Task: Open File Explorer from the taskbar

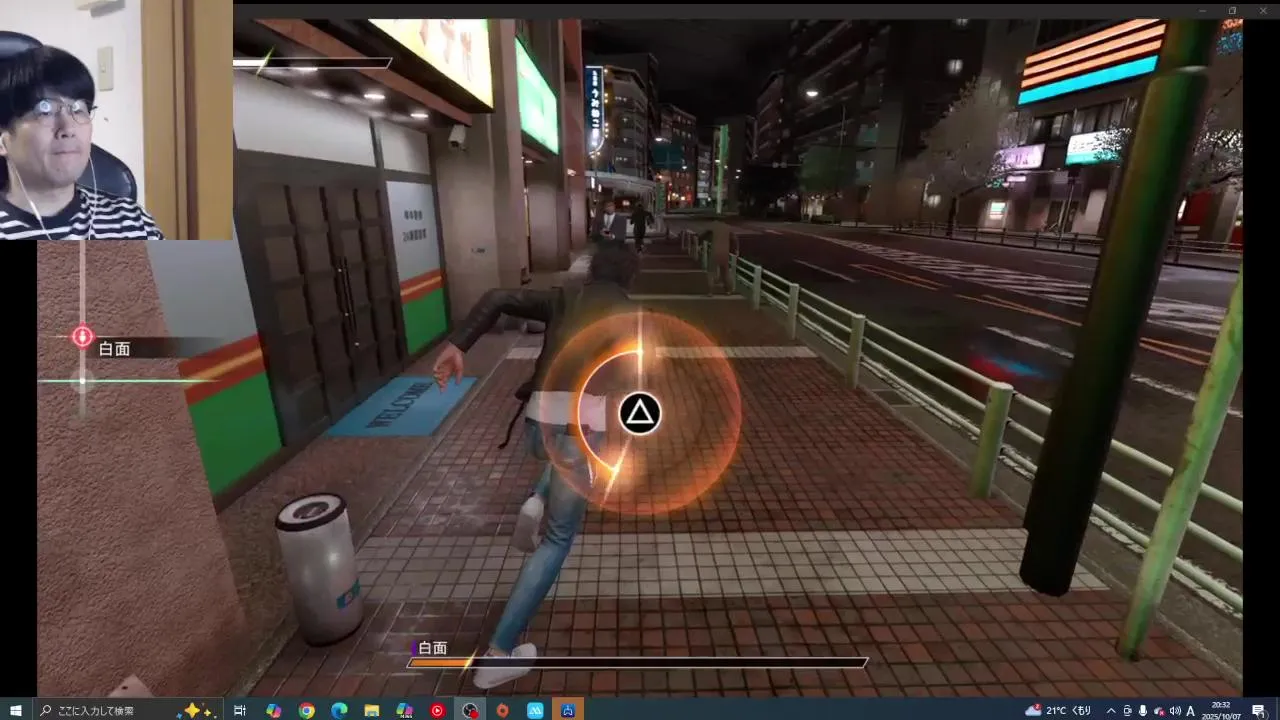Action: (372, 710)
